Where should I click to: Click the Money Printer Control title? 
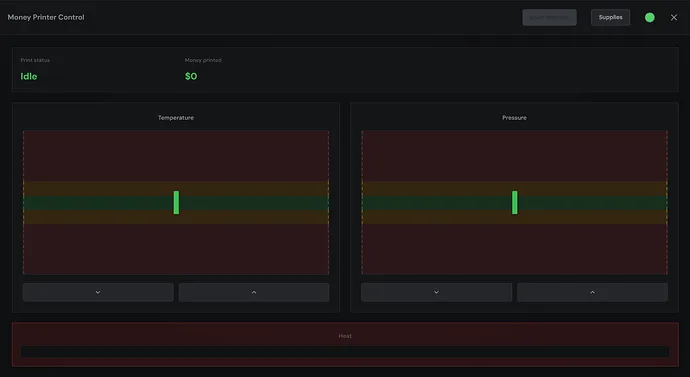[46, 17]
